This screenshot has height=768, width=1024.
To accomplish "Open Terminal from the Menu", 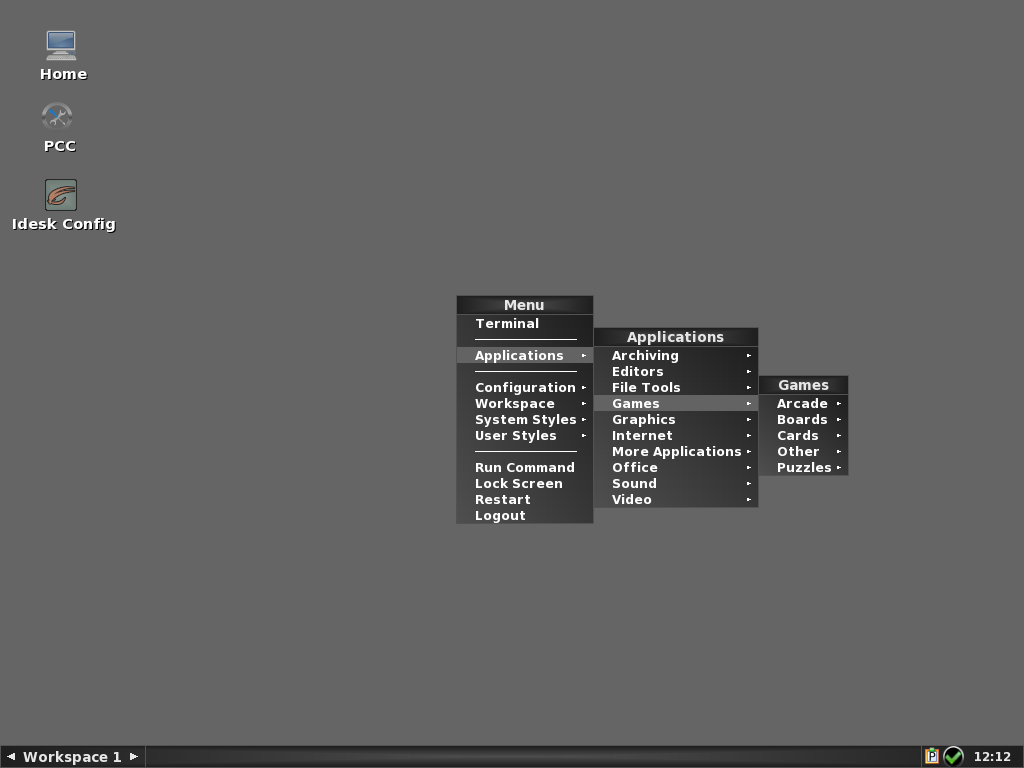I will 525,323.
